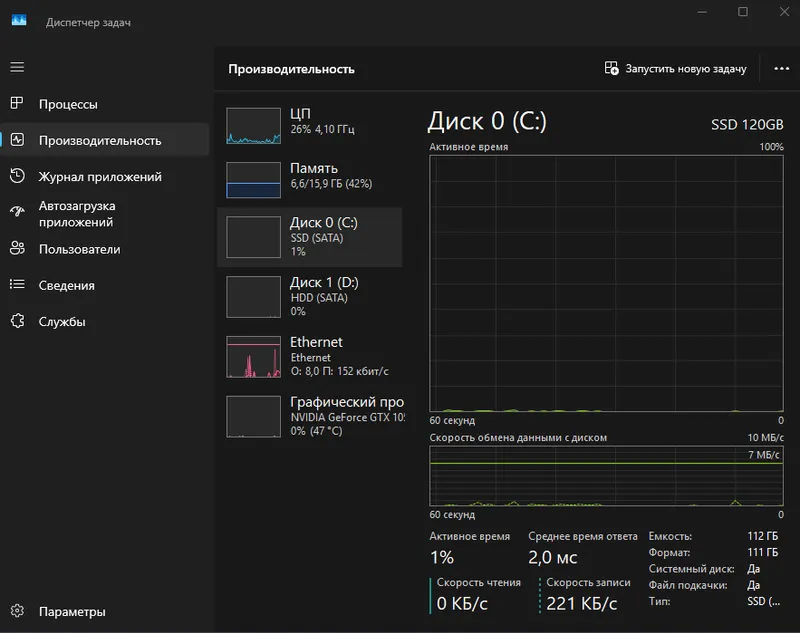The height and width of the screenshot is (633, 800).
Task: Select the ЦП resource entry
Action: 310,125
